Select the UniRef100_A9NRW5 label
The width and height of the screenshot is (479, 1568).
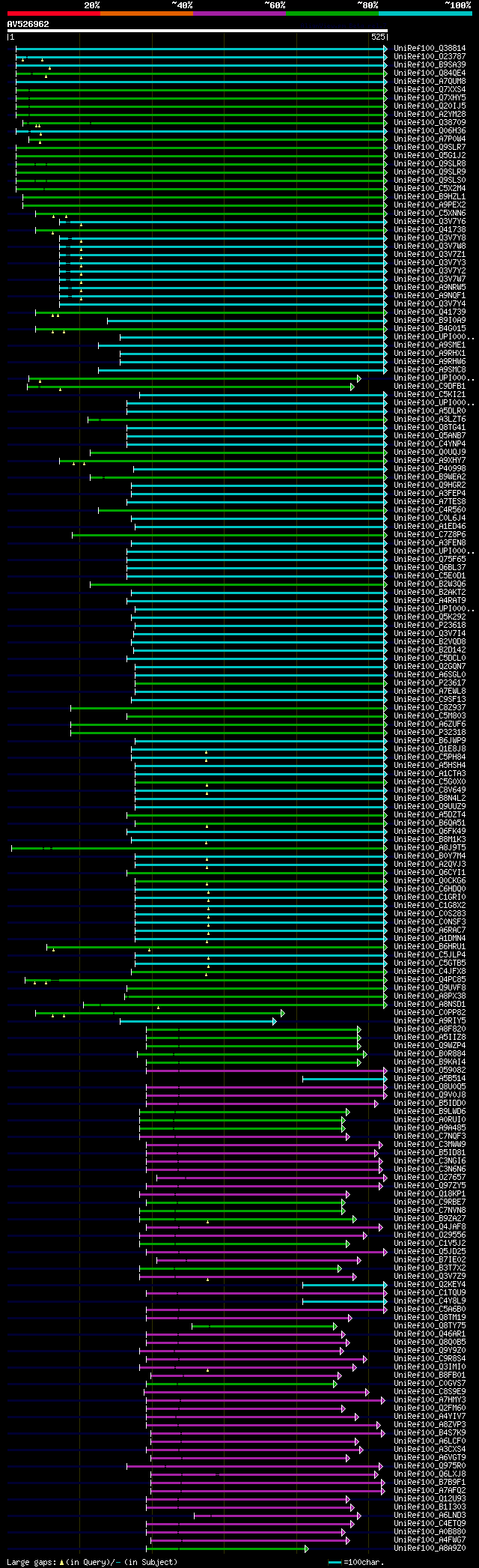click(430, 288)
